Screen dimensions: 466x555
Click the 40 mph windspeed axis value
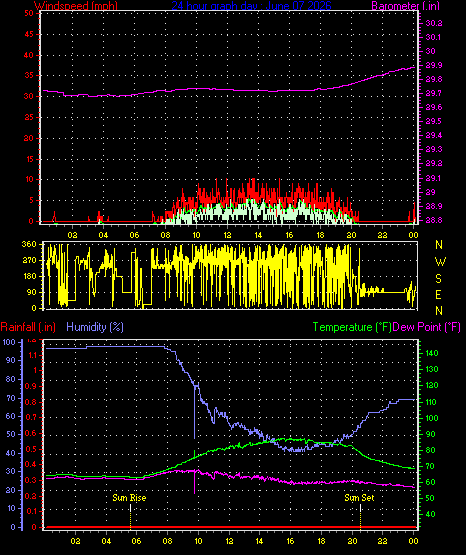(x=29, y=55)
